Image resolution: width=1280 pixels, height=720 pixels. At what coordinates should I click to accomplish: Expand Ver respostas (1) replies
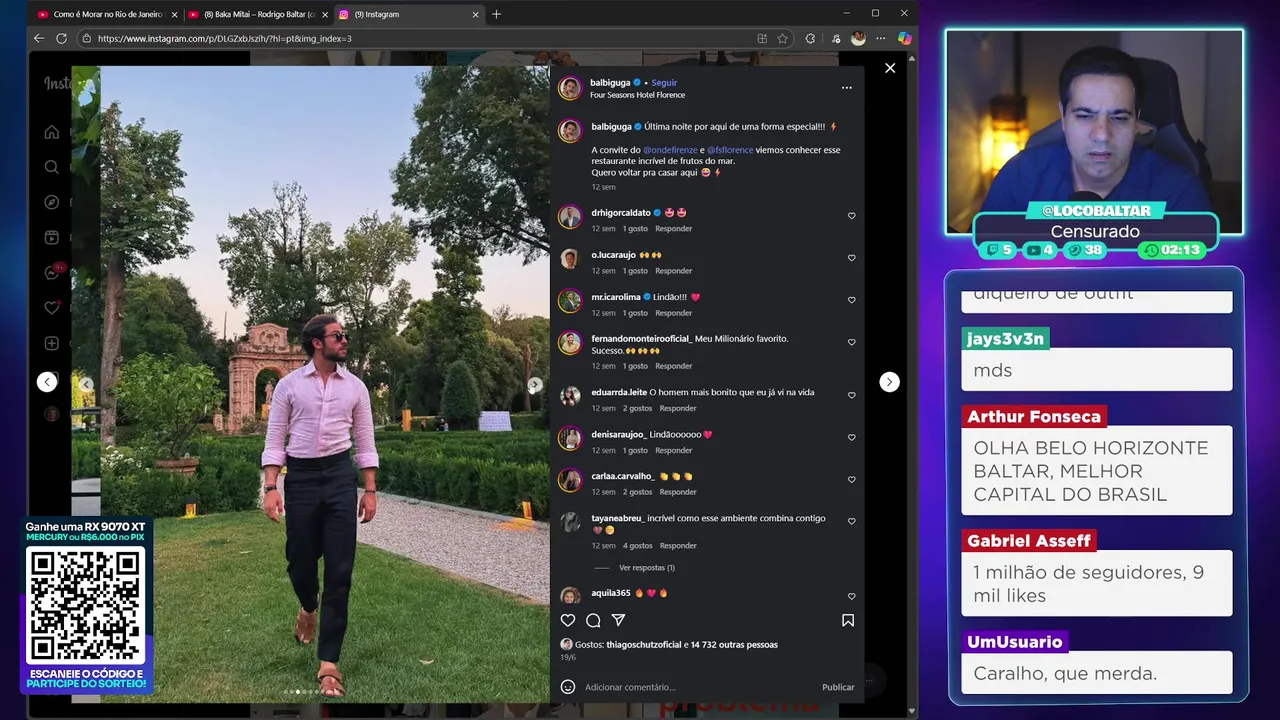tap(646, 568)
